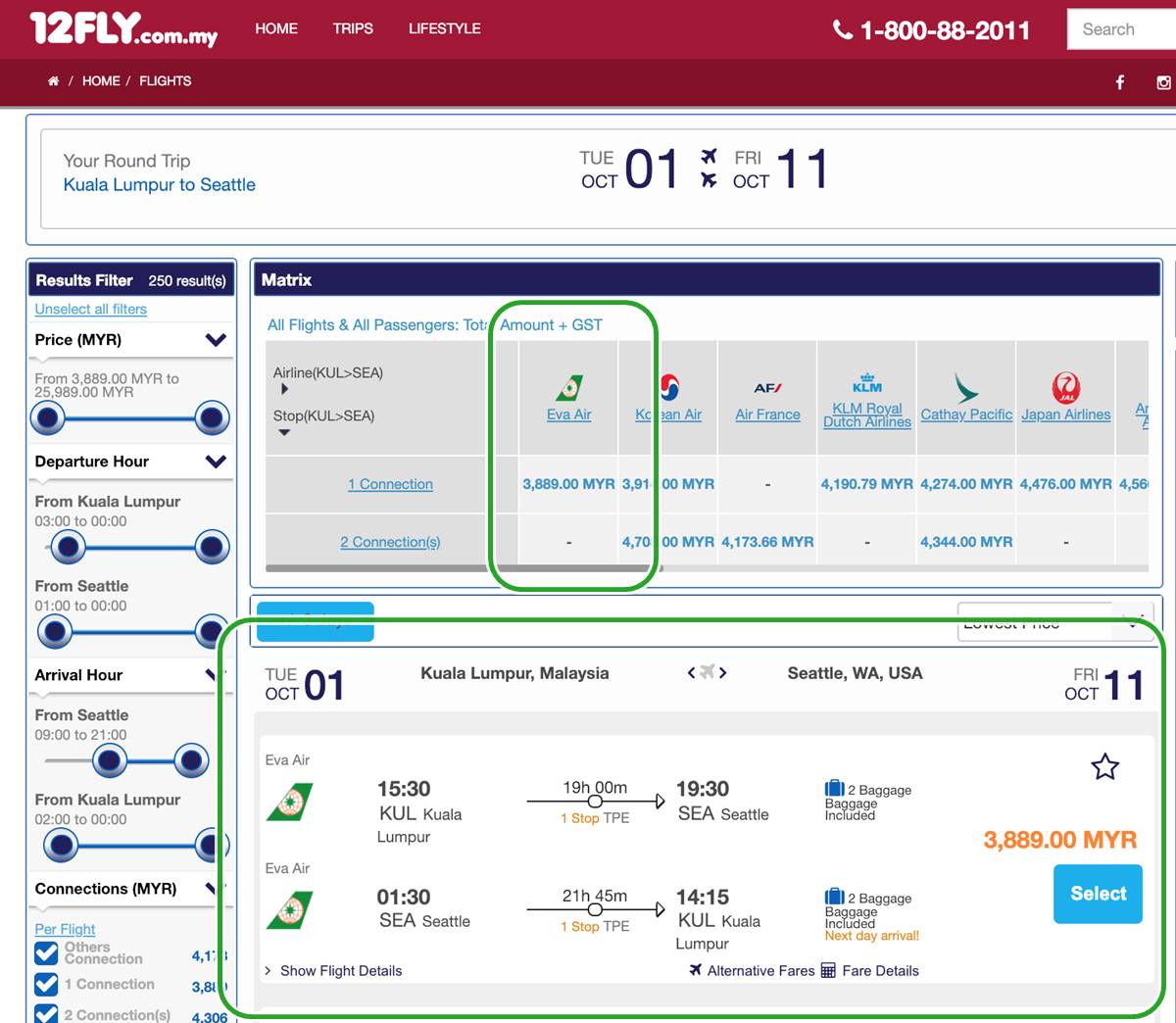This screenshot has height=1023, width=1176.
Task: Click the Air France logo in matrix
Action: (x=767, y=388)
